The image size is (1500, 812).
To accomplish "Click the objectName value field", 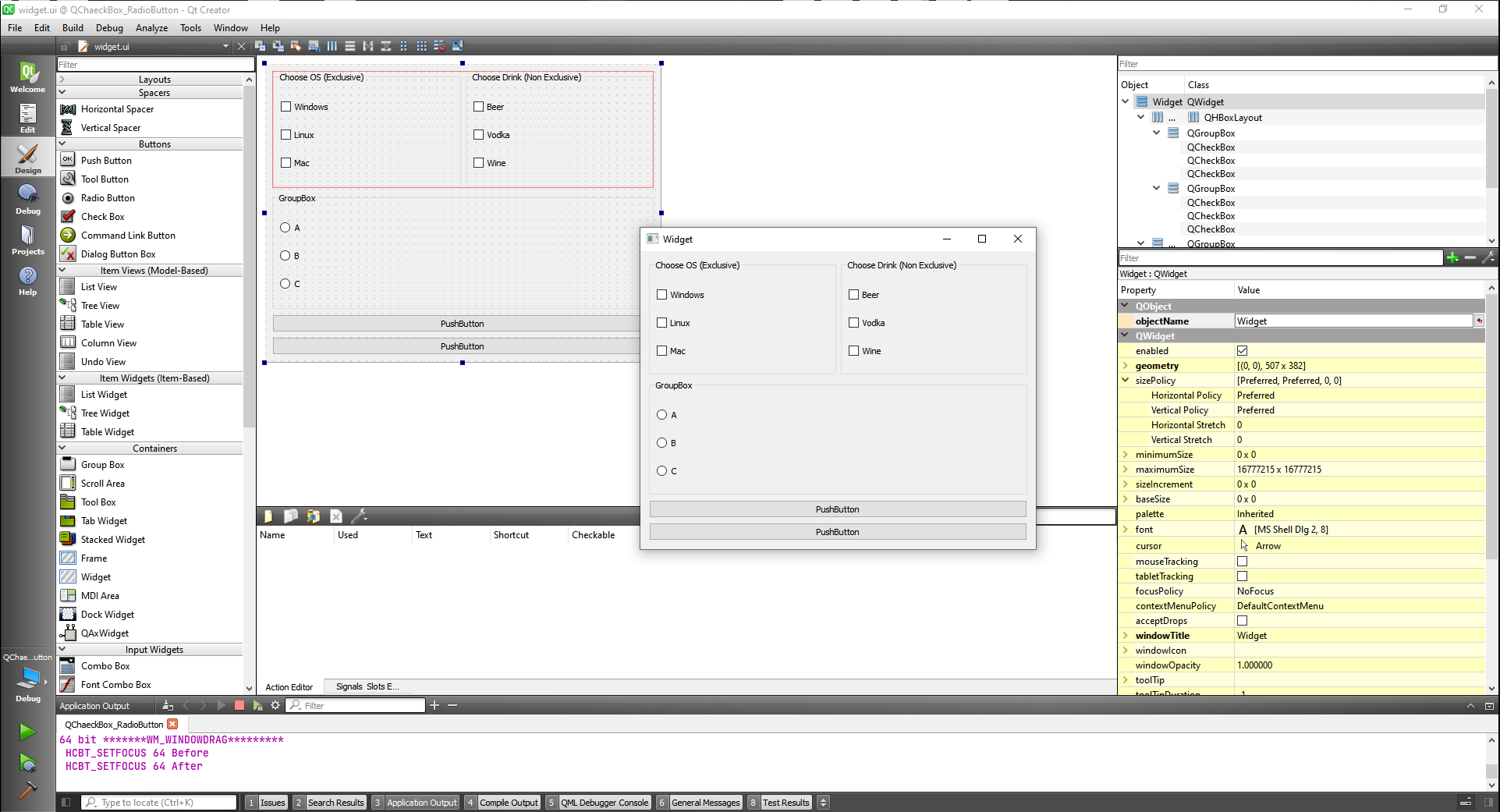I will tap(1353, 321).
